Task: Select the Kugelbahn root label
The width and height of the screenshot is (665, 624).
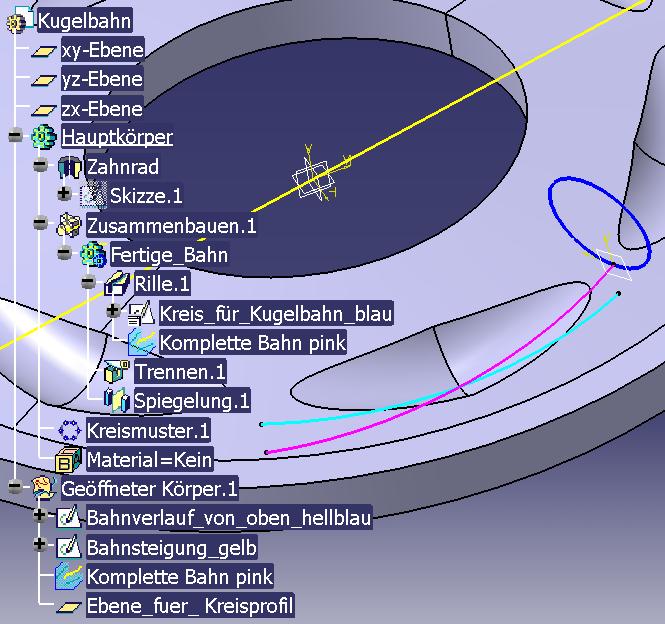Action: pyautogui.click(x=85, y=20)
